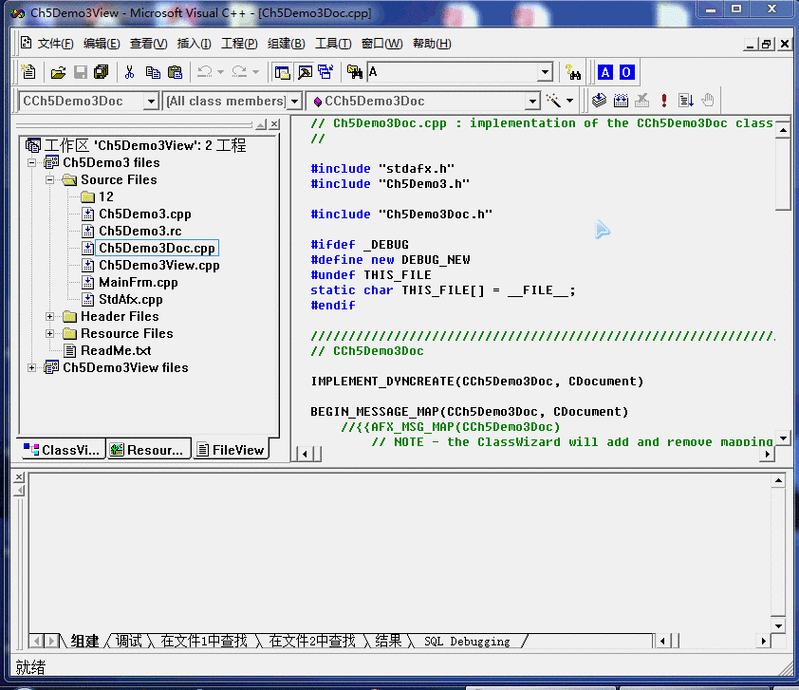Open the 帮助(H) menu
The width and height of the screenshot is (799, 690).
[432, 44]
